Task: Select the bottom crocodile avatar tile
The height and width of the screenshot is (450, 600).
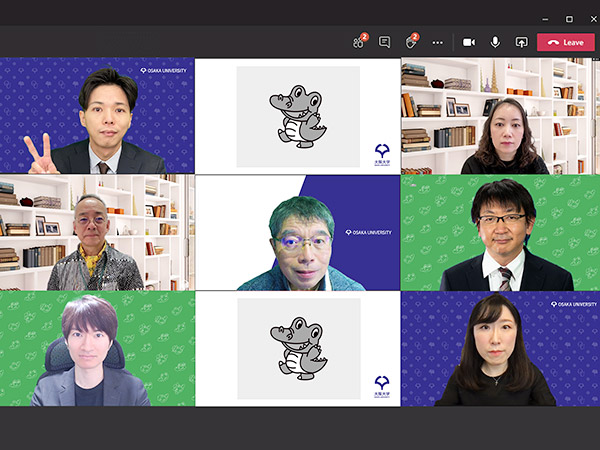Action: 297,348
